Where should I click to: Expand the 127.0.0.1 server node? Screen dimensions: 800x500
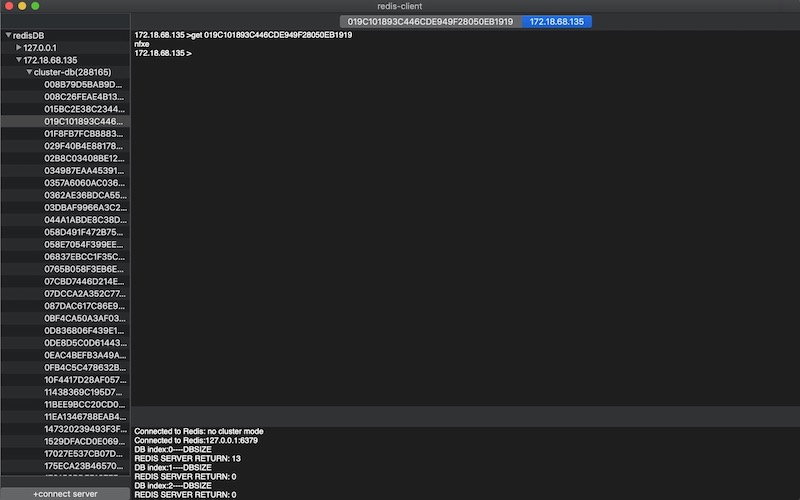coord(19,47)
